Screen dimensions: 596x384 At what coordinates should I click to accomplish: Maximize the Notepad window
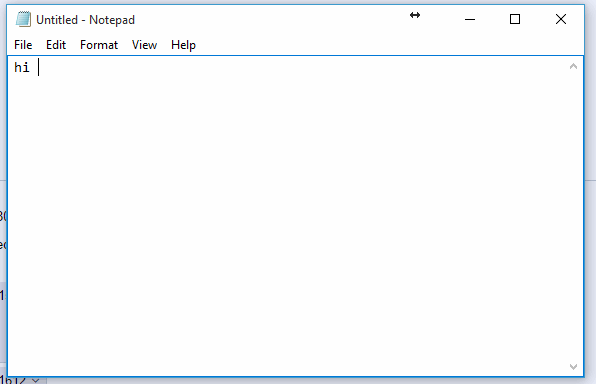click(515, 19)
